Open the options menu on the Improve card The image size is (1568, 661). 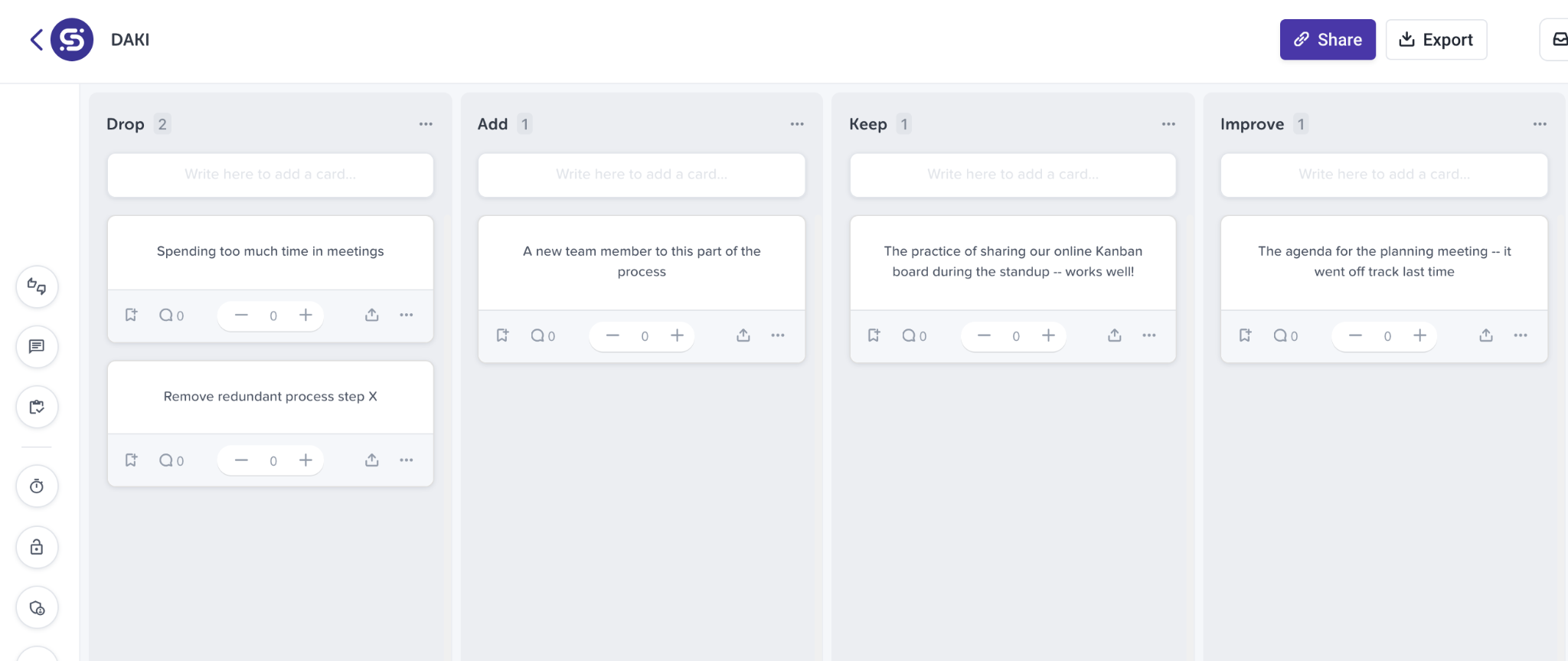1521,335
